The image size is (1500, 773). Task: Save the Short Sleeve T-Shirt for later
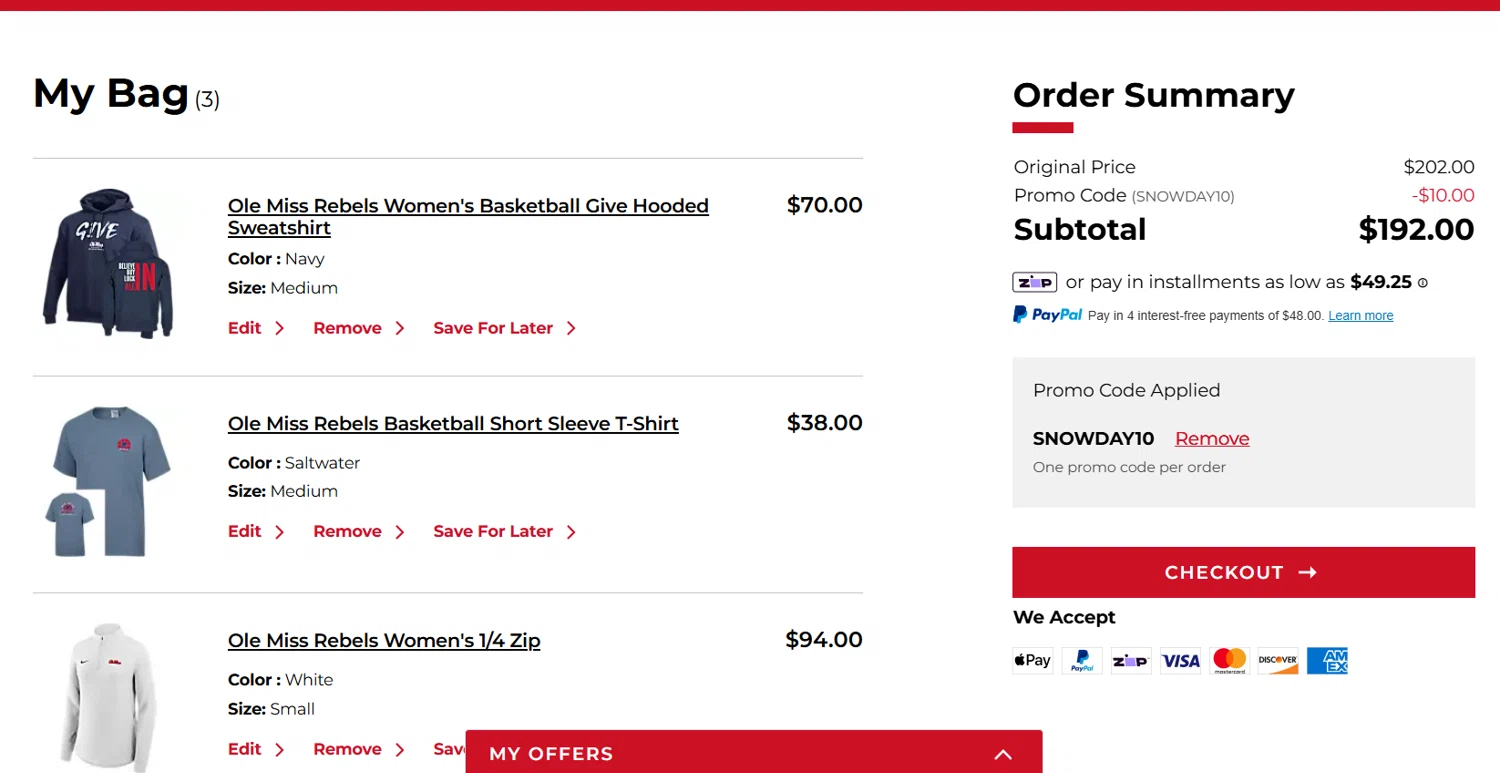[493, 532]
